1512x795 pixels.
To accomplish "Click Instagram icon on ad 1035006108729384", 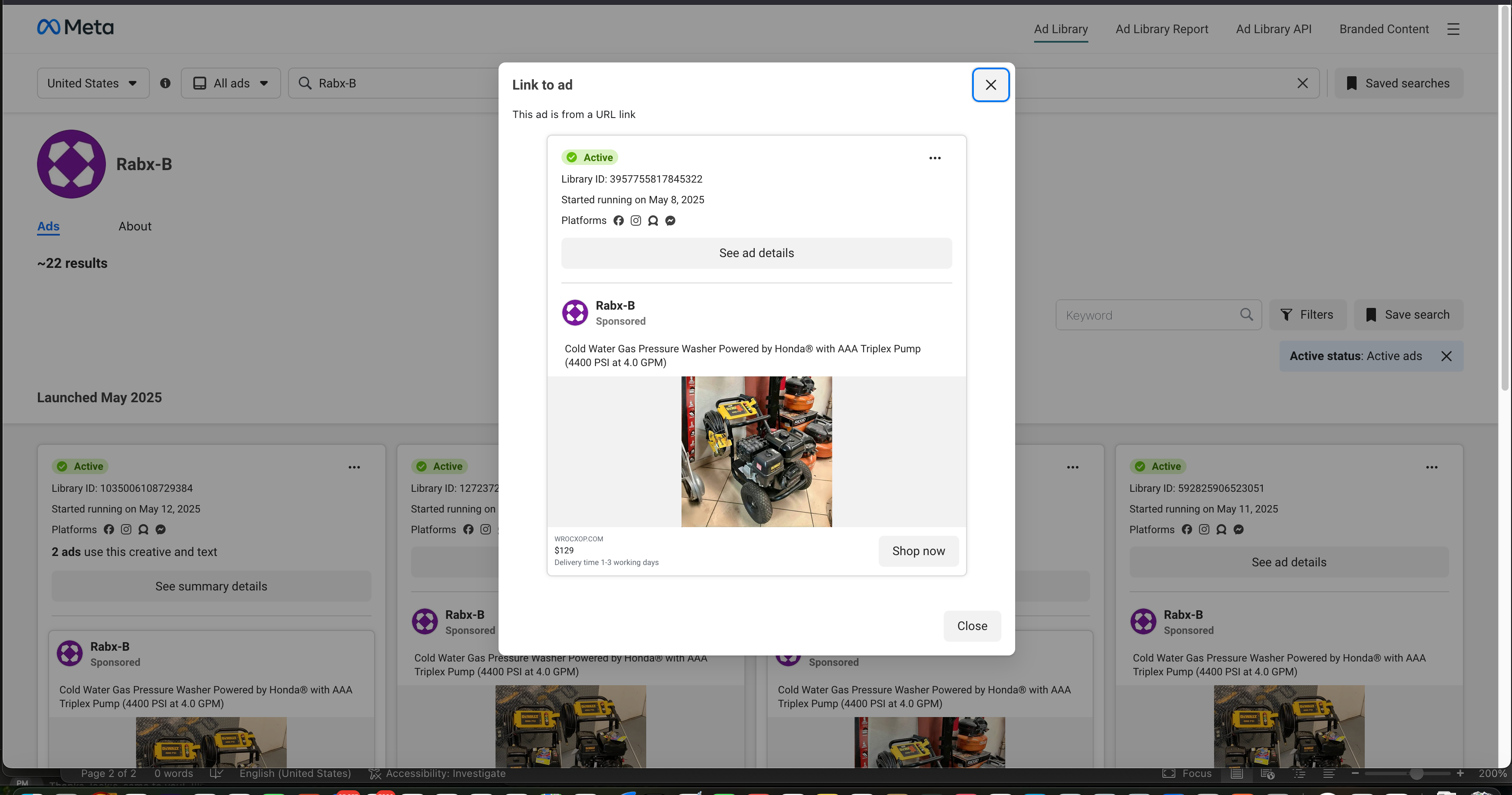I will (x=126, y=530).
